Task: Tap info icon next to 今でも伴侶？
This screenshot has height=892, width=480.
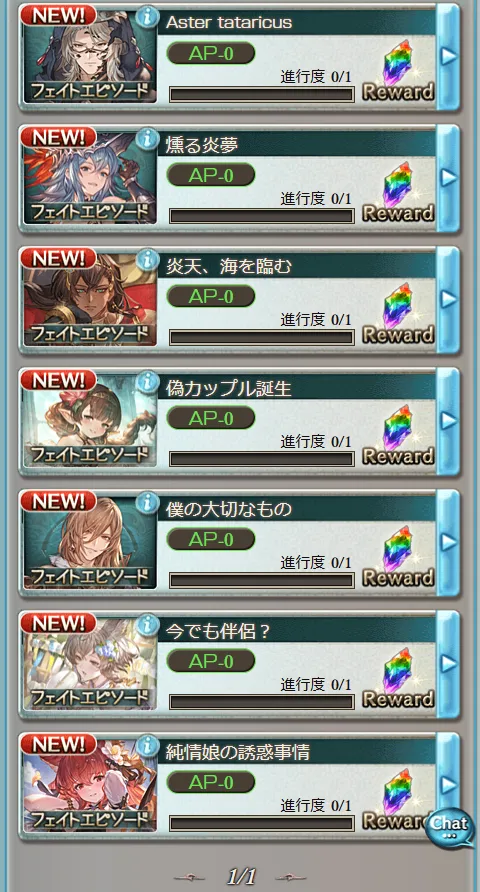Action: (x=147, y=625)
